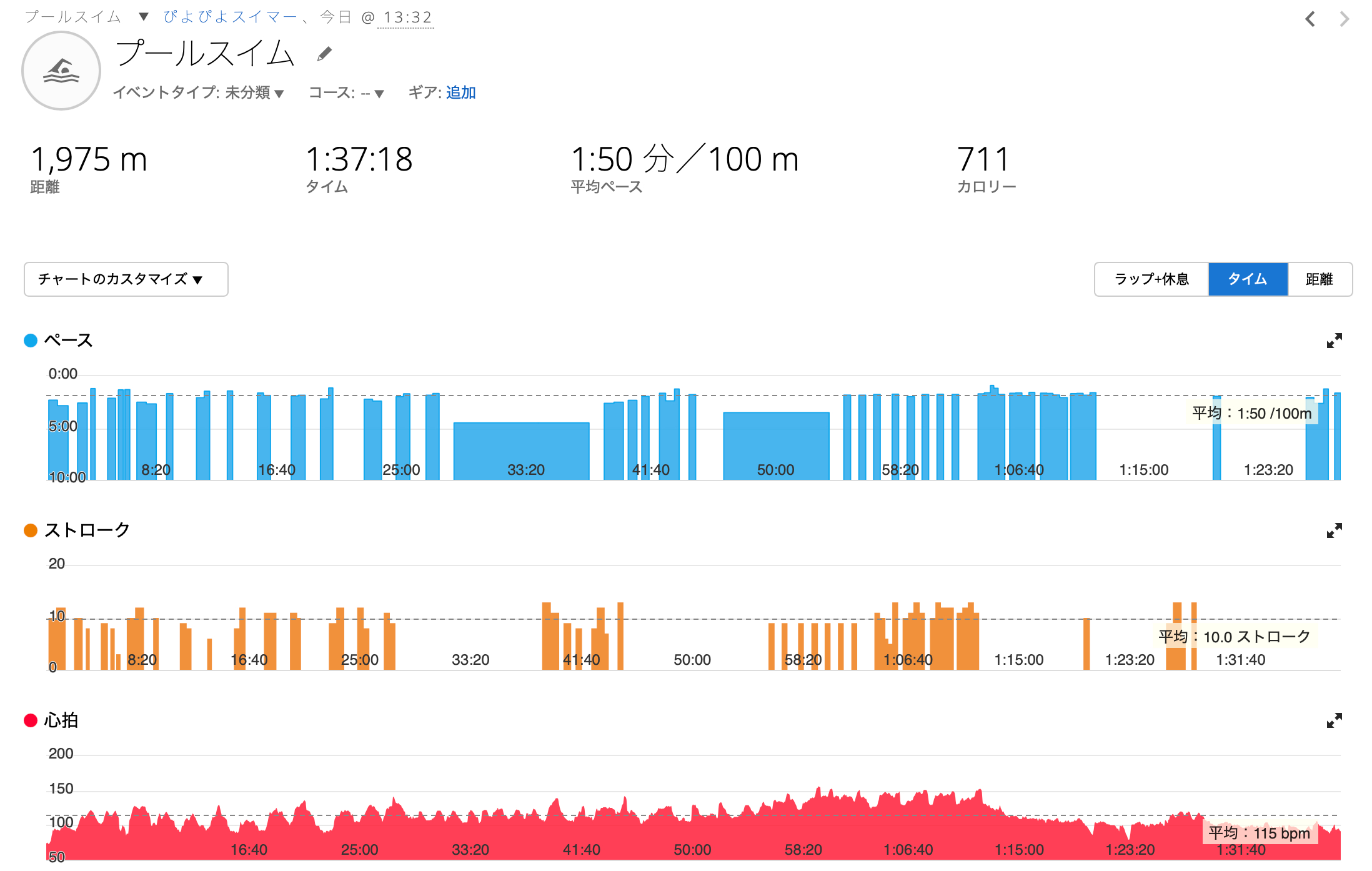This screenshot has width=1372, height=871.
Task: Open the コース dropdown
Action: click(373, 93)
